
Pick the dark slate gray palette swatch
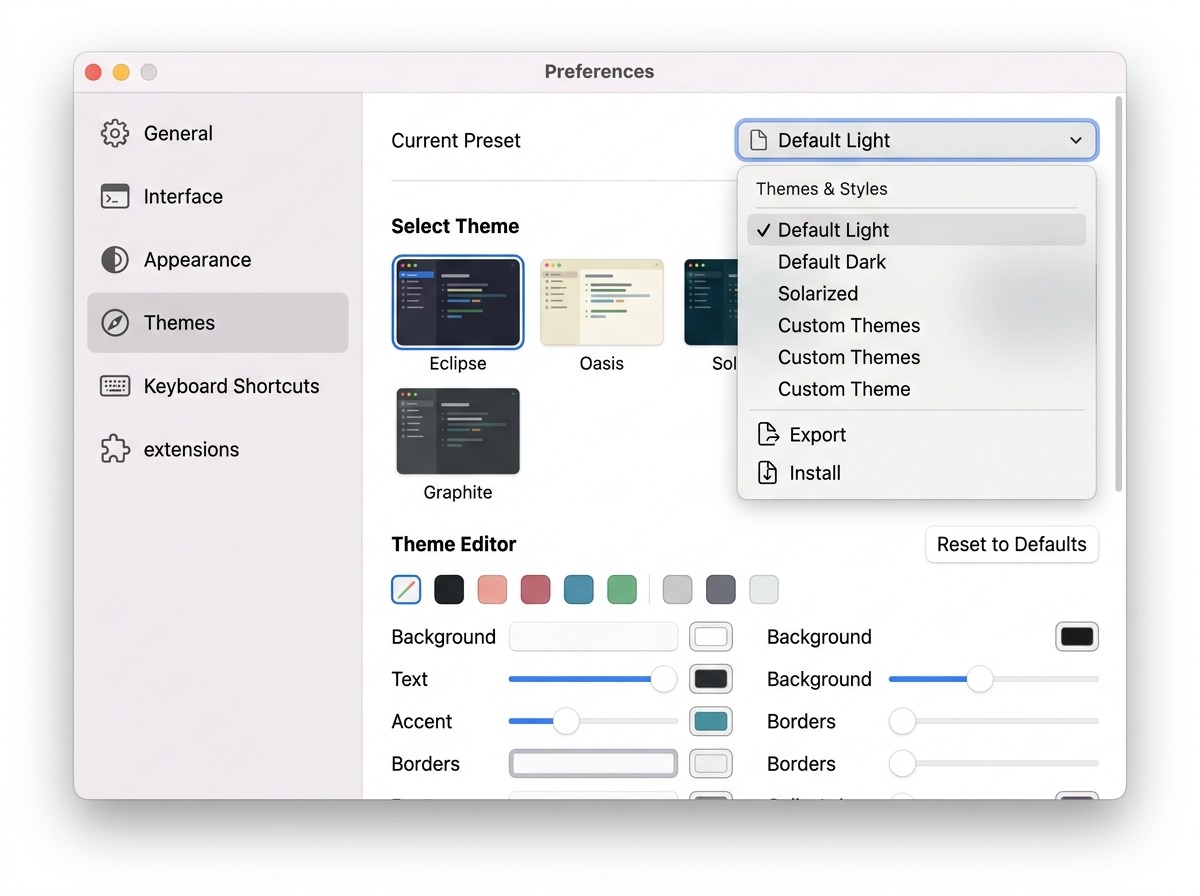pyautogui.click(x=721, y=589)
